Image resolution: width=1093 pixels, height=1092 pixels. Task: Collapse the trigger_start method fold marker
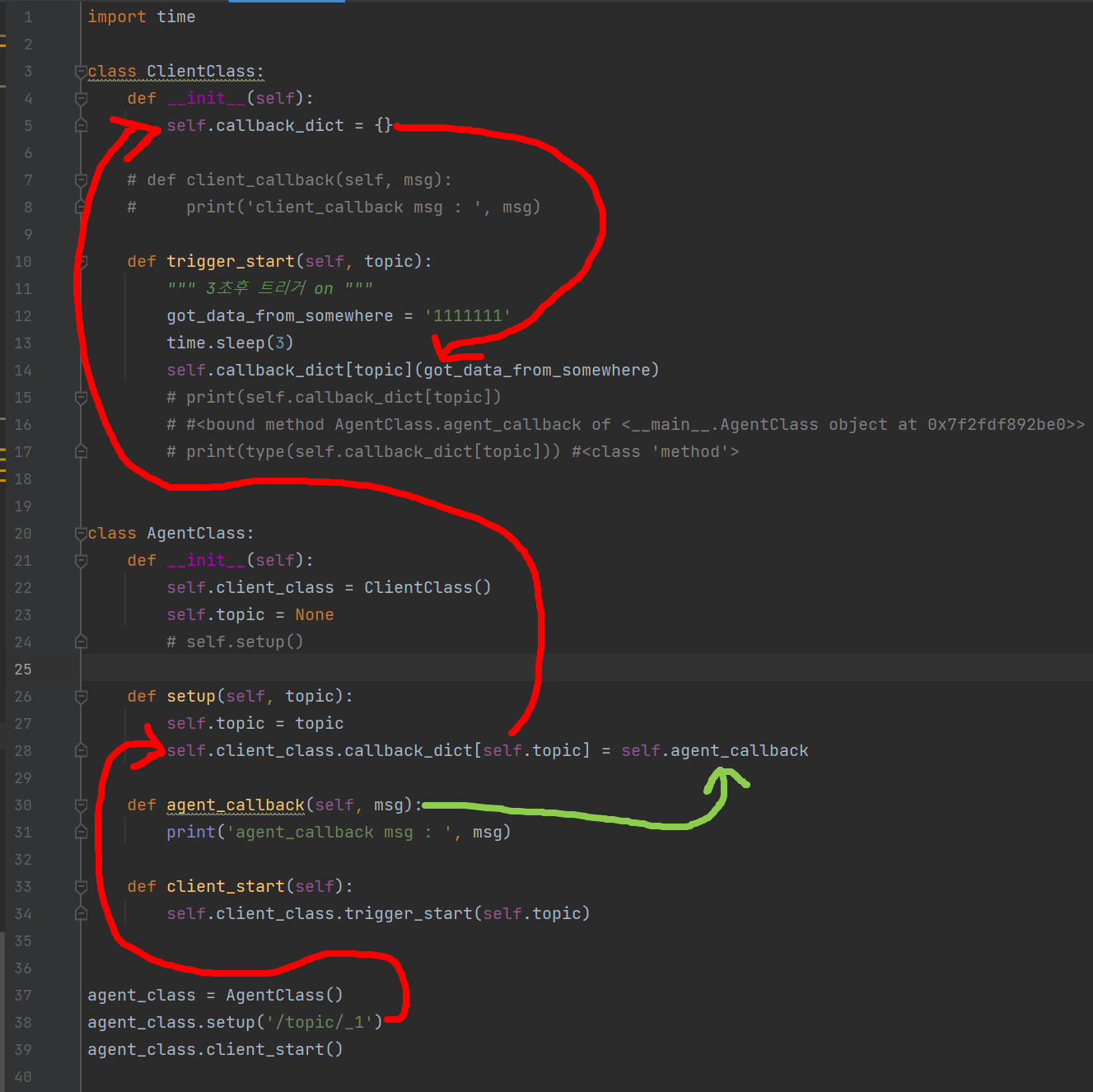(81, 262)
